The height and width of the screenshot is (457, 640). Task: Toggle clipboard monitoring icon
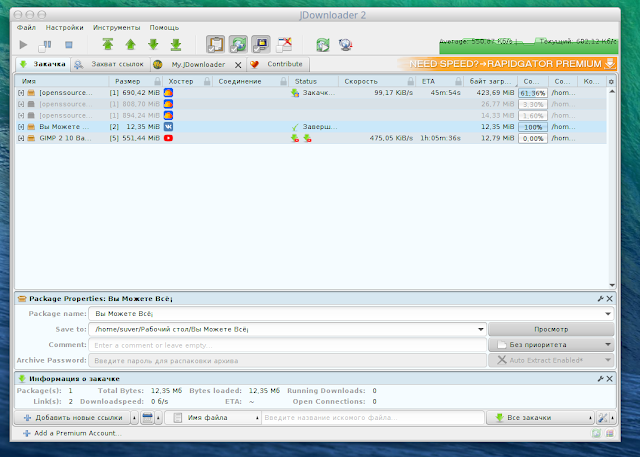click(216, 44)
